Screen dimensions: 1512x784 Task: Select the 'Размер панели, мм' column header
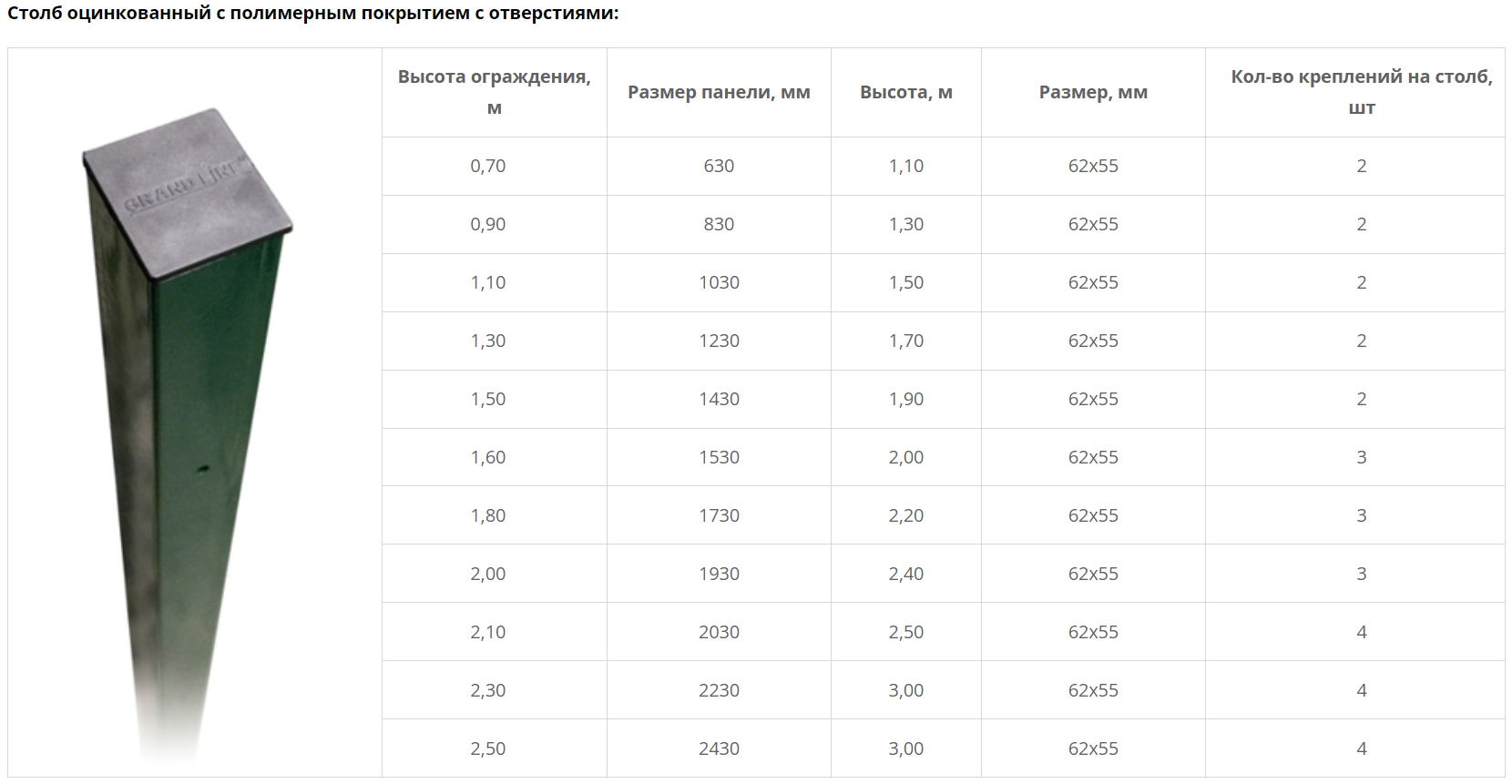click(x=719, y=92)
